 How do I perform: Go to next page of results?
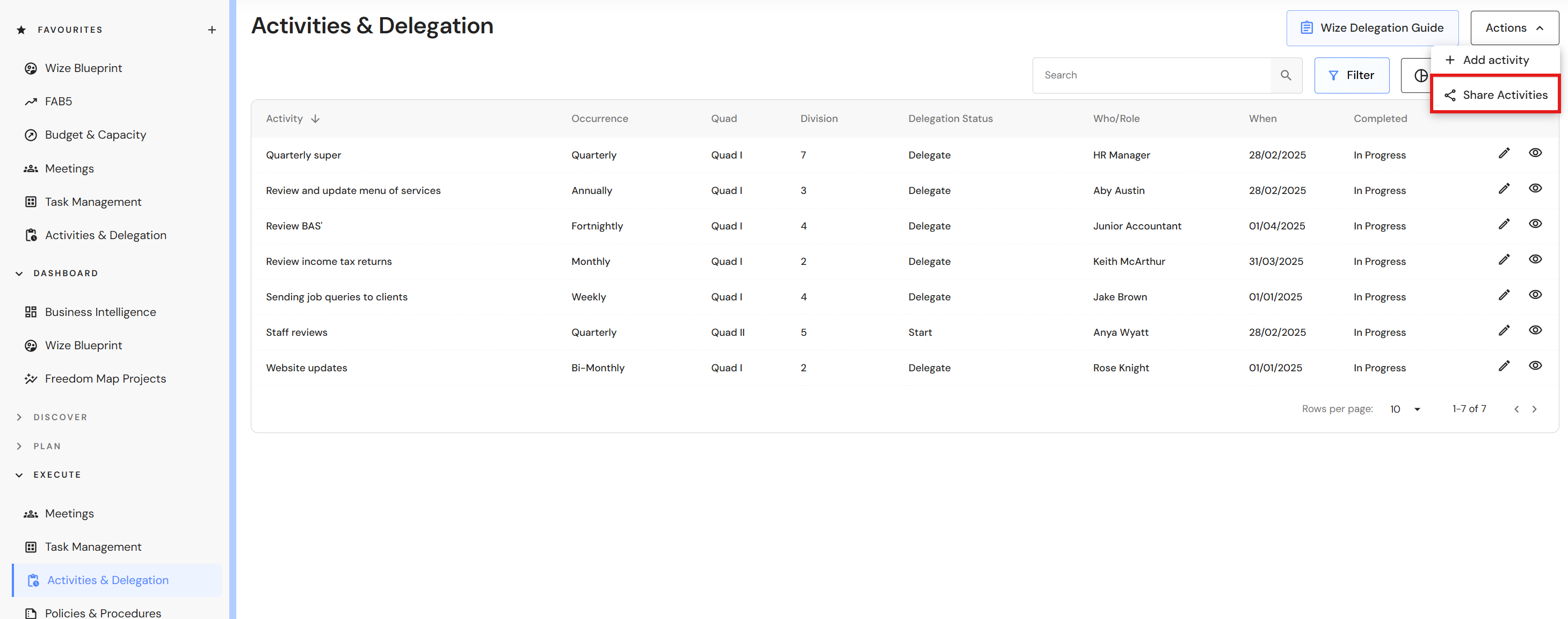click(x=1534, y=409)
